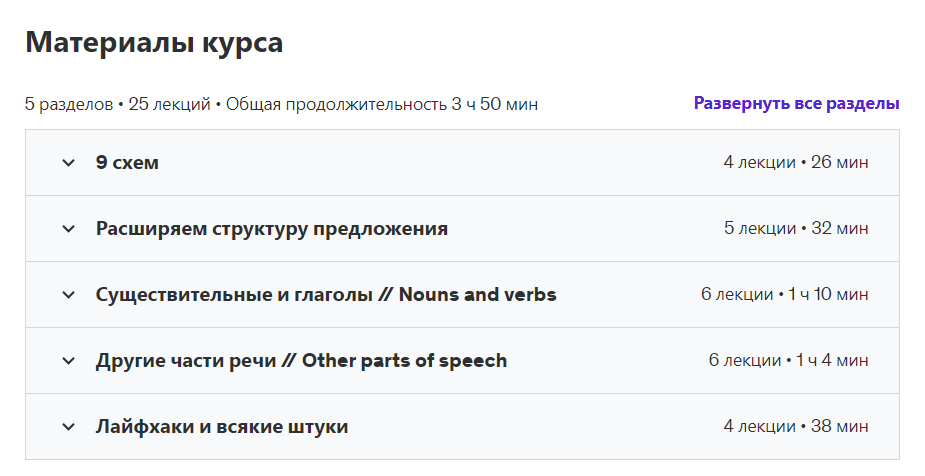Open the "9 схем" section title
This screenshot has width=925, height=476.
pos(127,163)
